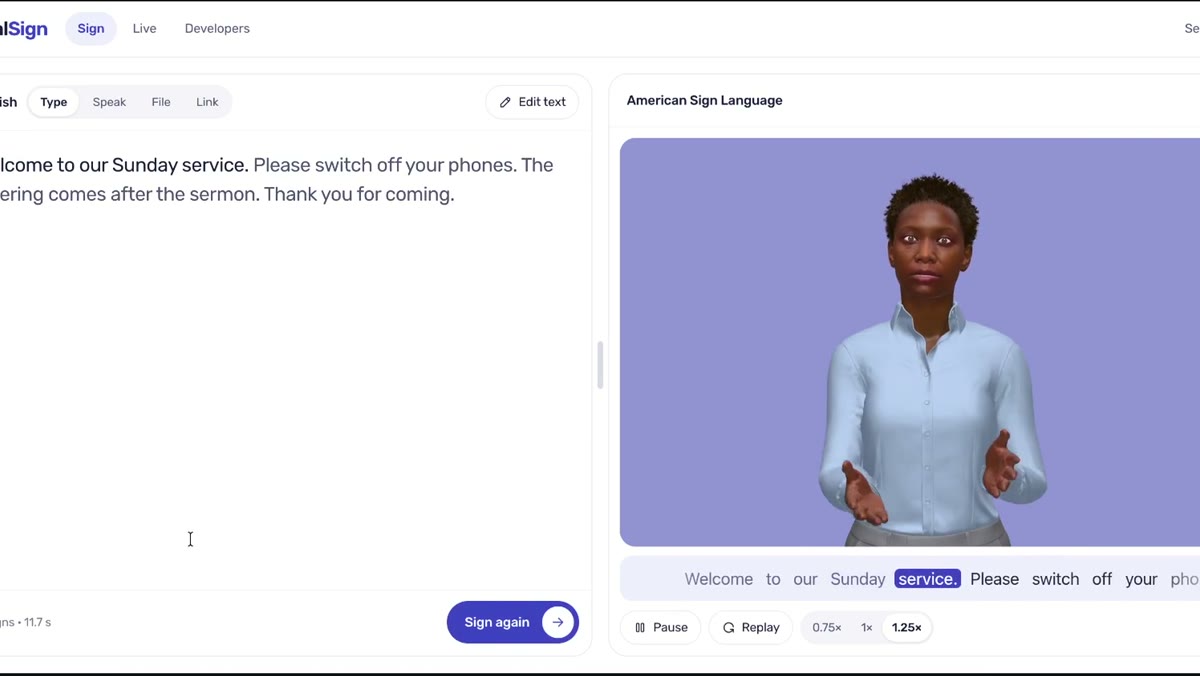Select the File input mode
Screen dimensions: 1200x676
coord(161,102)
